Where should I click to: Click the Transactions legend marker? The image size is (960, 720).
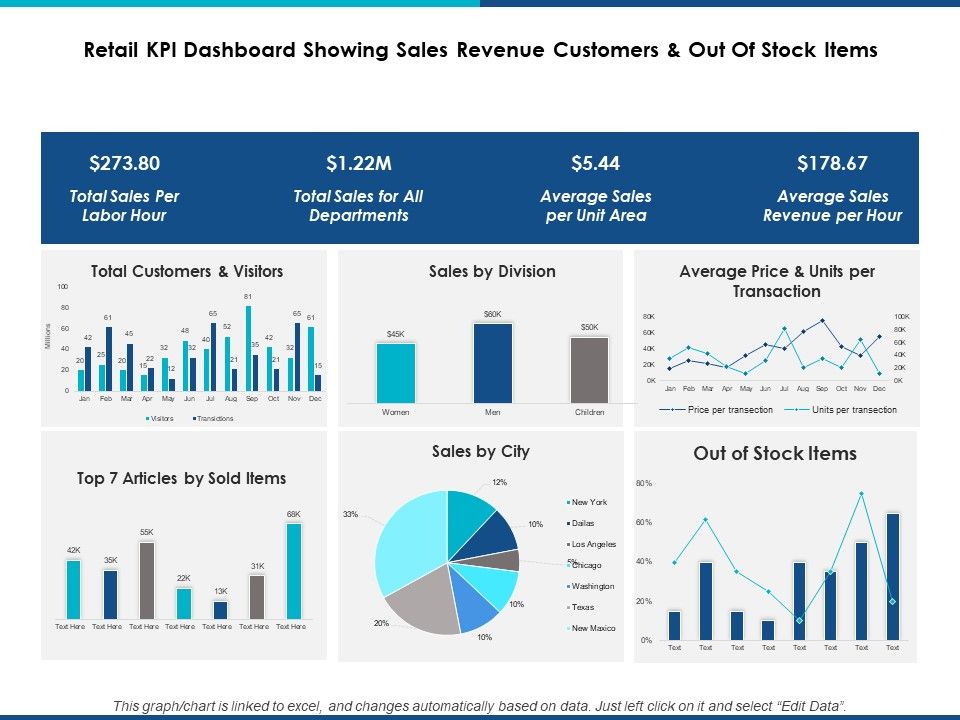(x=194, y=419)
